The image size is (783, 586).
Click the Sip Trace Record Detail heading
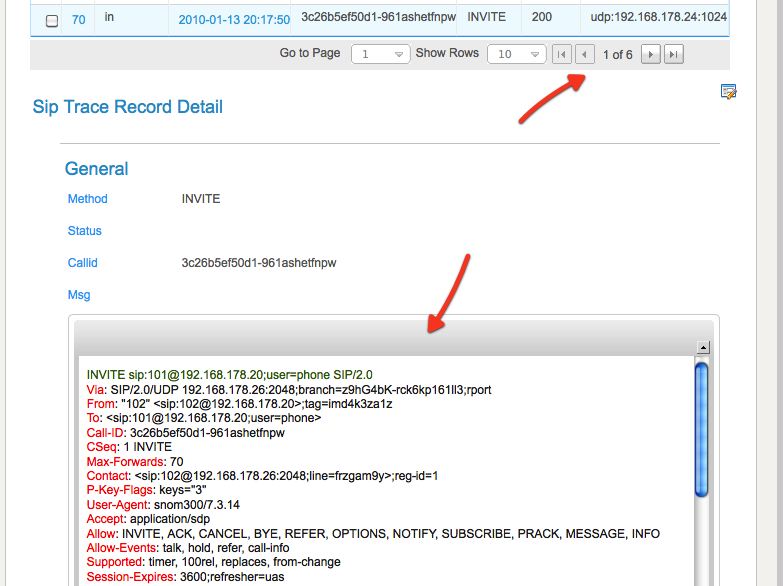coord(128,107)
